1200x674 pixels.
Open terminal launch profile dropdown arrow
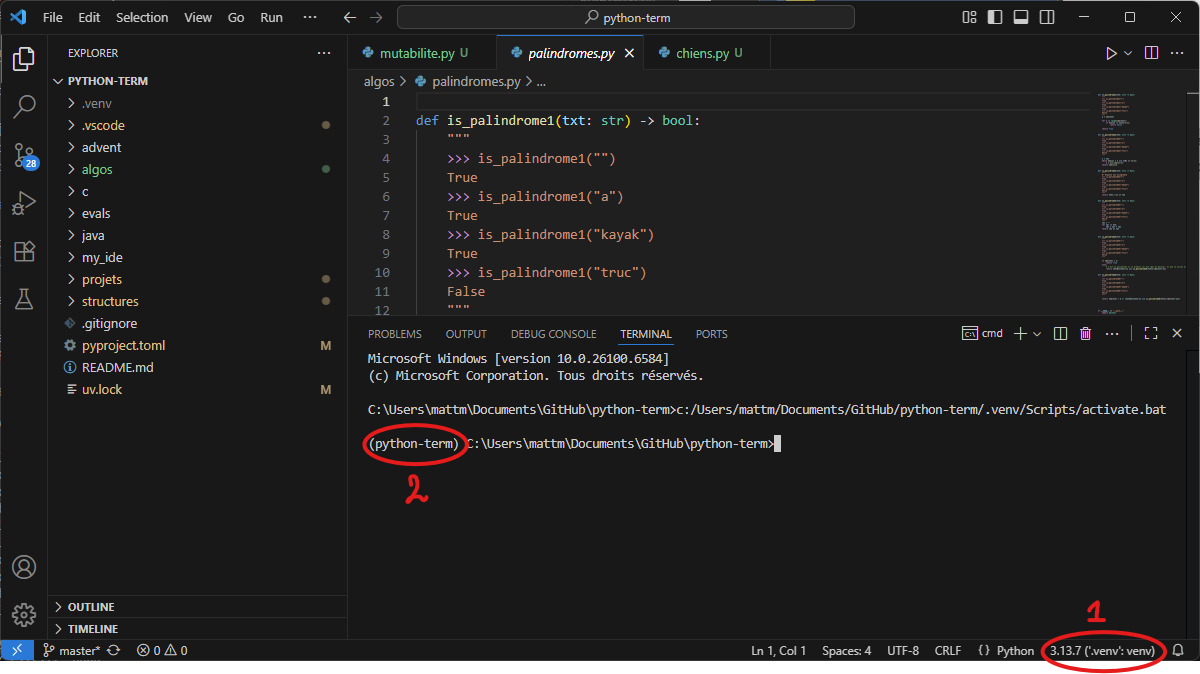pyautogui.click(x=1037, y=334)
